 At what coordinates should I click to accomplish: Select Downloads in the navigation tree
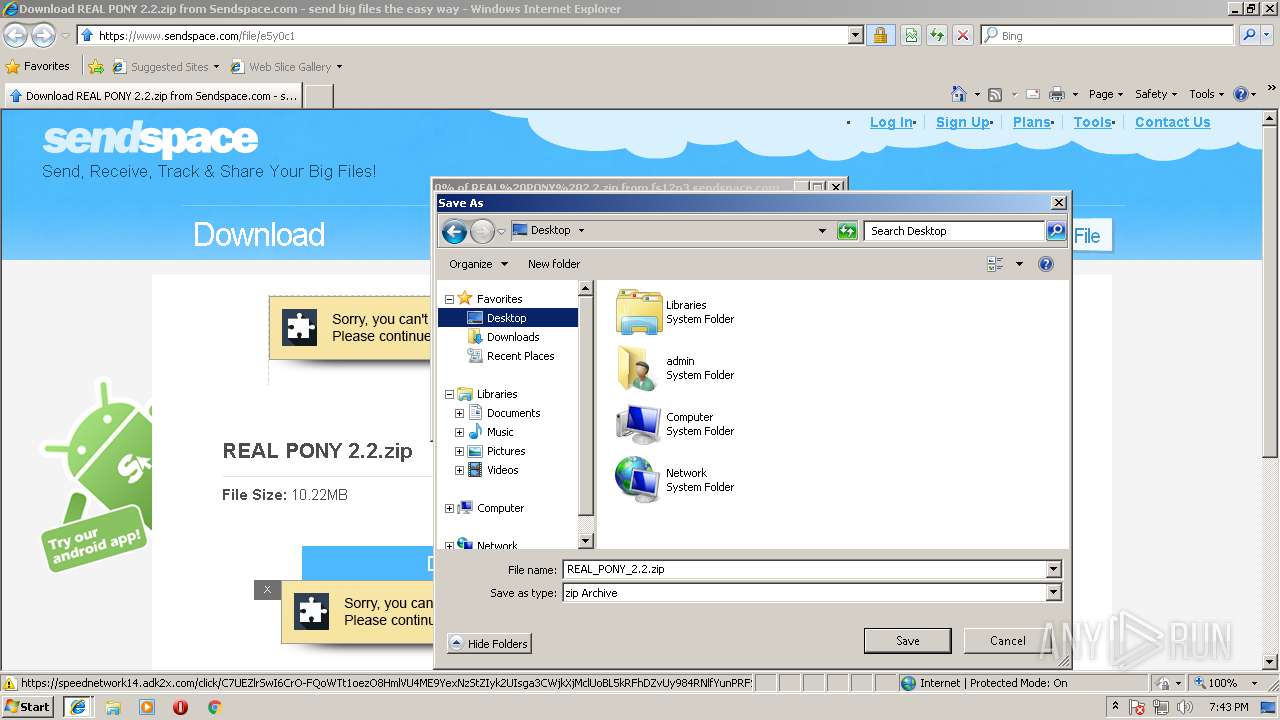(x=513, y=337)
